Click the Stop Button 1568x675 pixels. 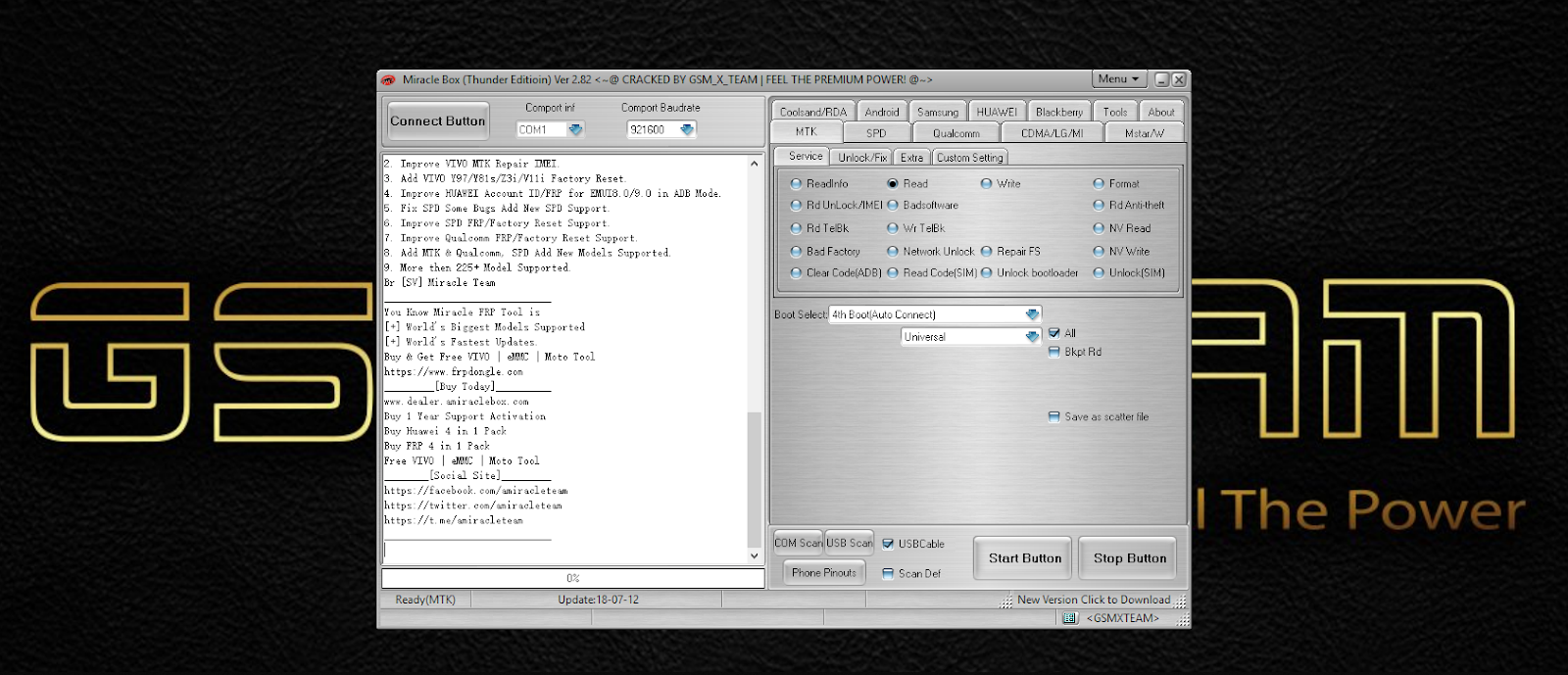click(x=1130, y=558)
